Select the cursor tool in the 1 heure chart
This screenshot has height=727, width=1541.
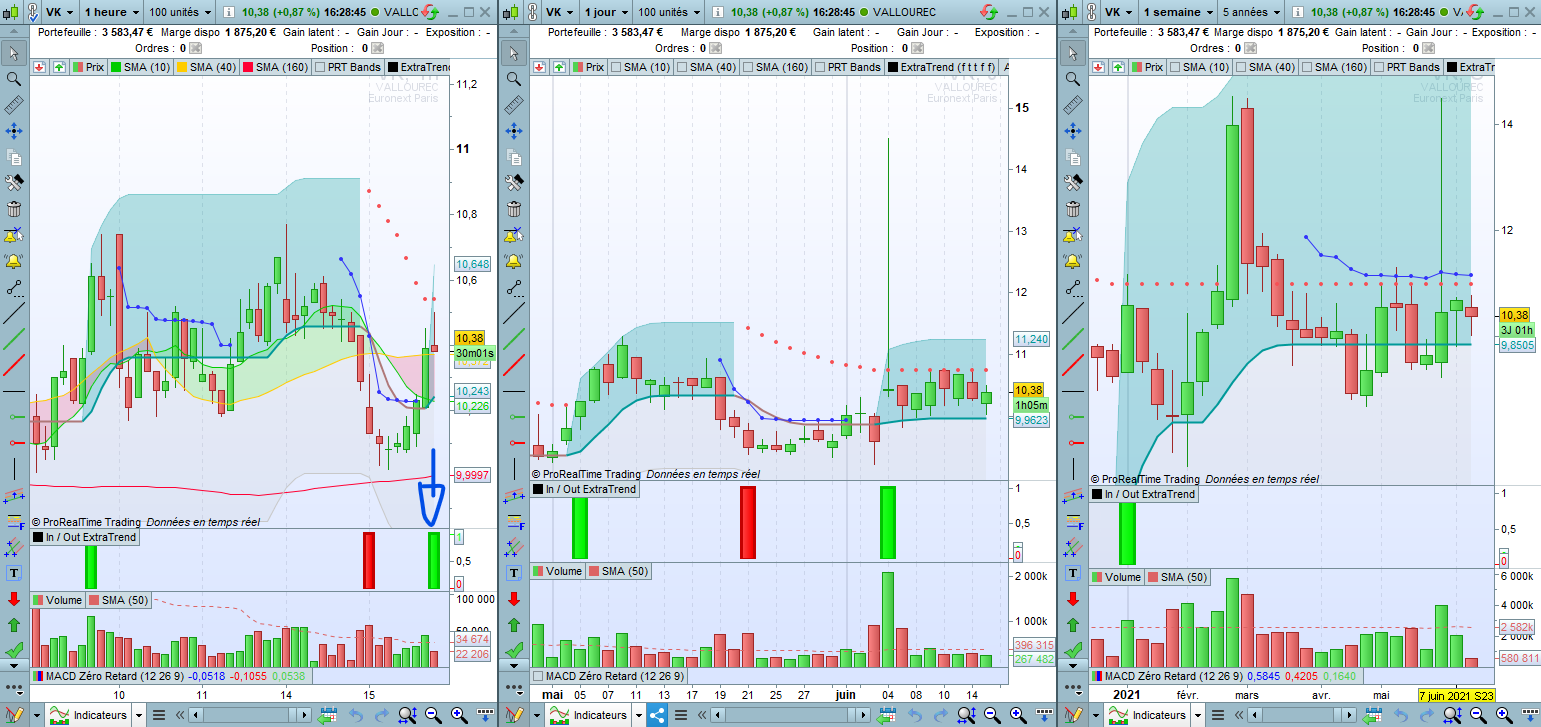[14, 53]
